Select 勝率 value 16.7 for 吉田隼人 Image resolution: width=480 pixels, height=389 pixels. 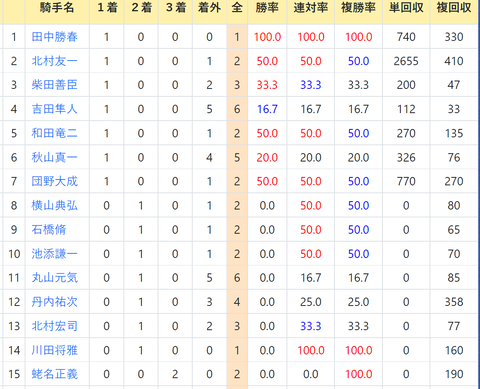267,109
